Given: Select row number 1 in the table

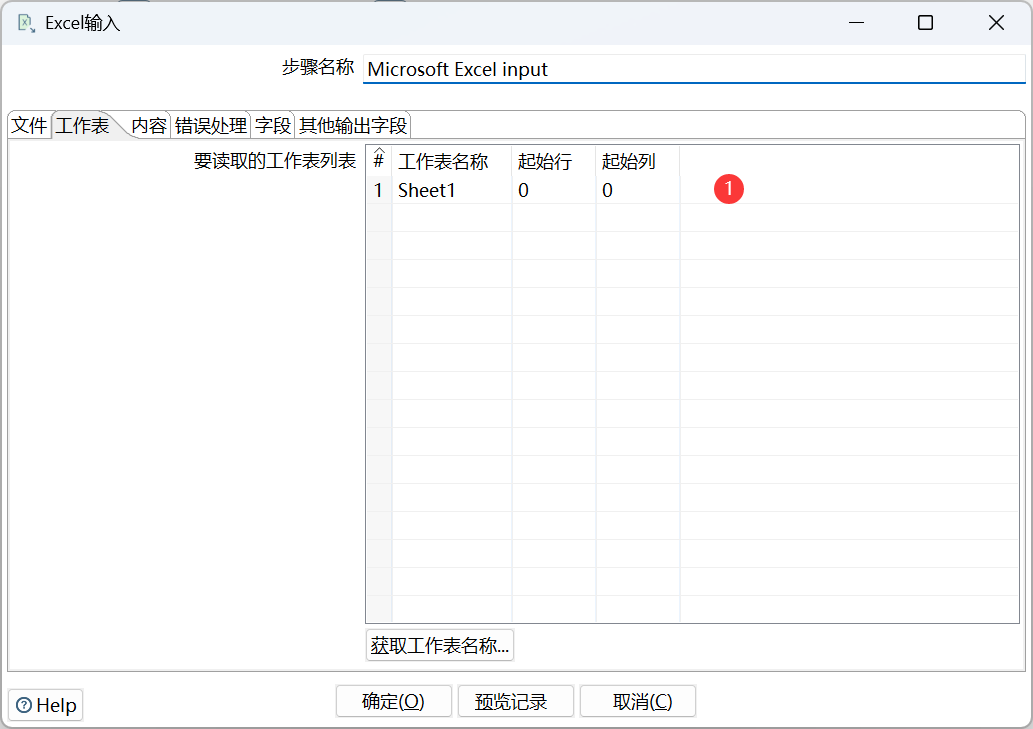Looking at the screenshot, I should coord(379,190).
